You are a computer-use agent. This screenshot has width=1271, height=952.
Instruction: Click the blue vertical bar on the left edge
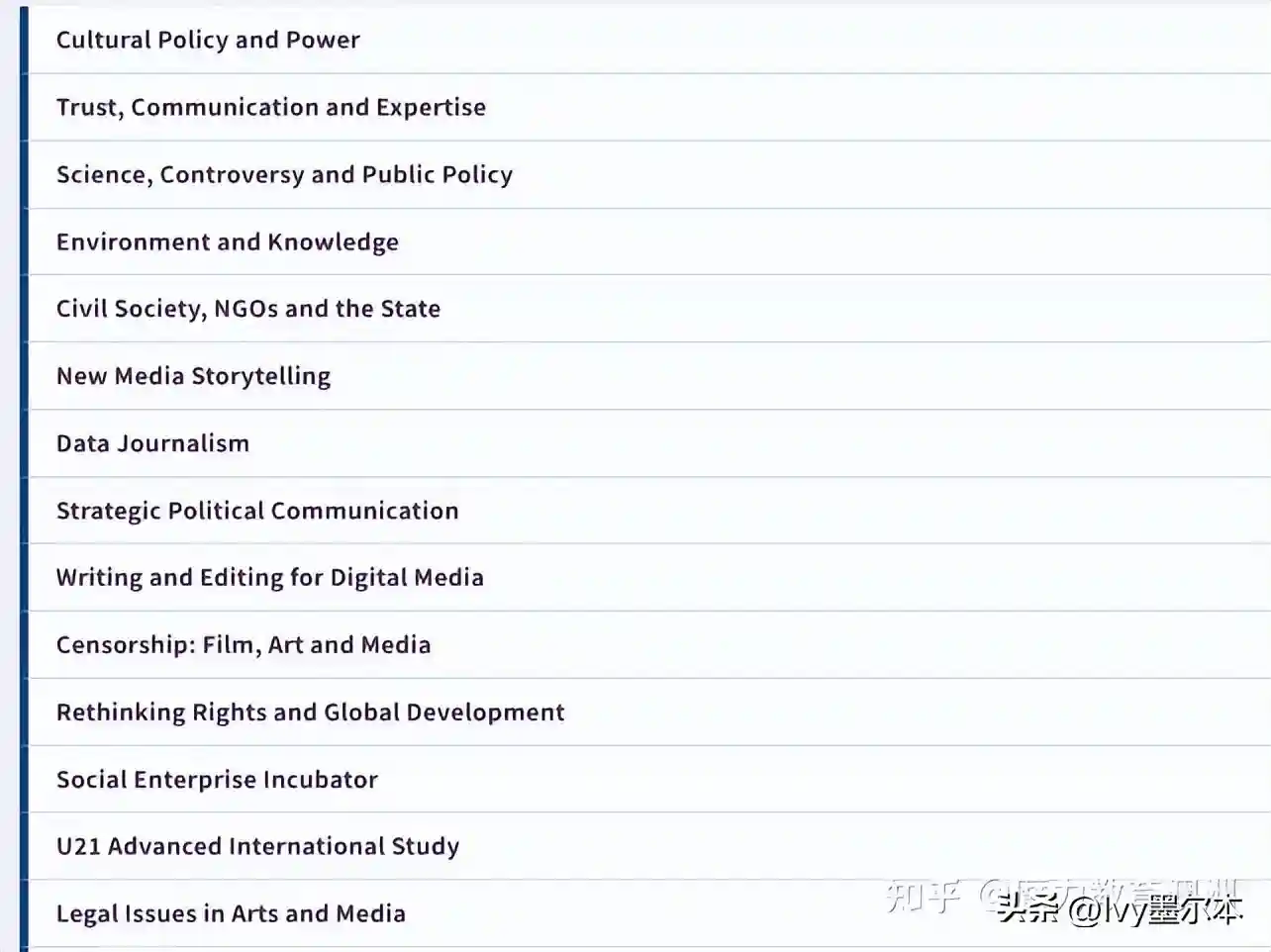(24, 475)
